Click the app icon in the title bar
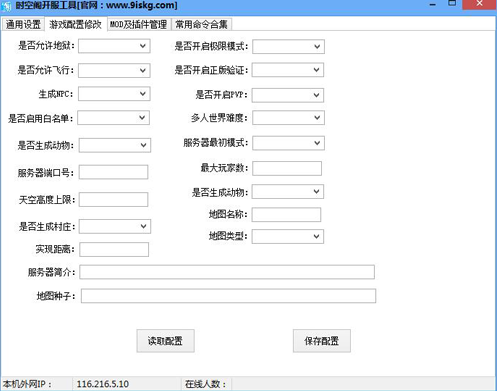 (x=6, y=6)
